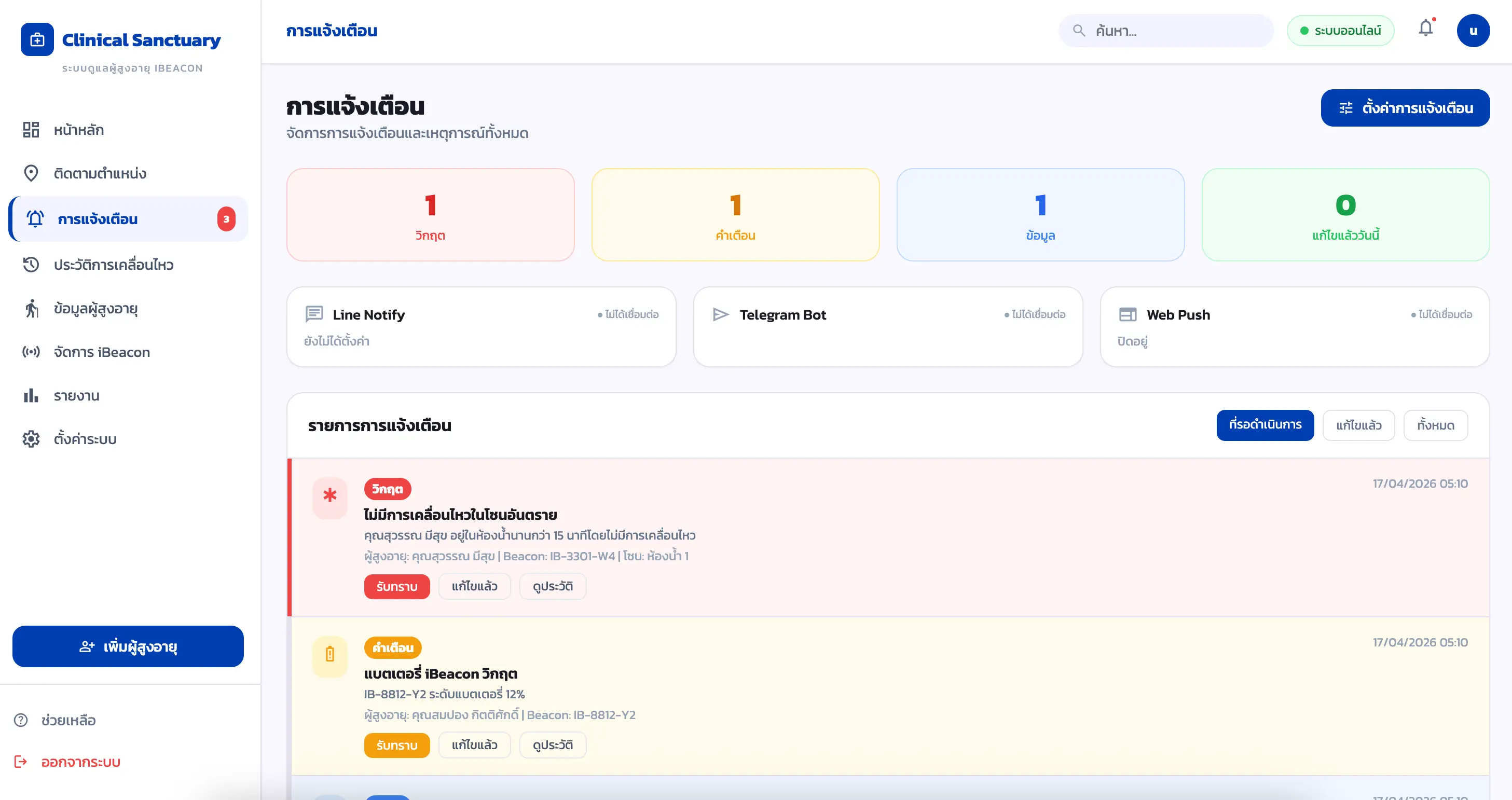The width and height of the screenshot is (1512, 800).
Task: Click the ระบบออนไลน์ status pill
Action: [x=1340, y=31]
